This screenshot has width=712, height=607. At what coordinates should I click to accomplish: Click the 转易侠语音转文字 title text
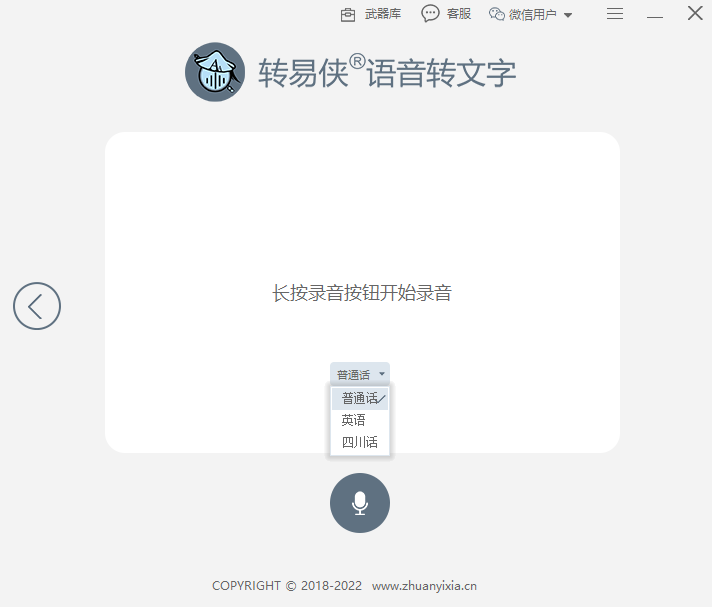pos(387,72)
